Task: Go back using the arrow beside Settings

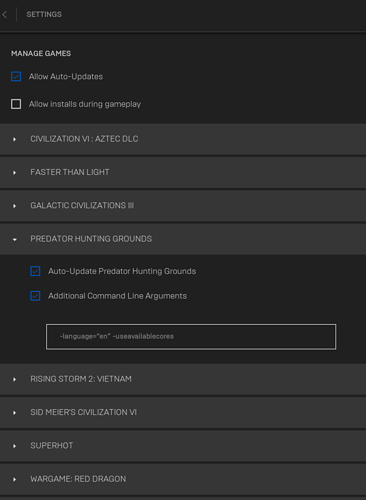Action: click(x=4, y=14)
